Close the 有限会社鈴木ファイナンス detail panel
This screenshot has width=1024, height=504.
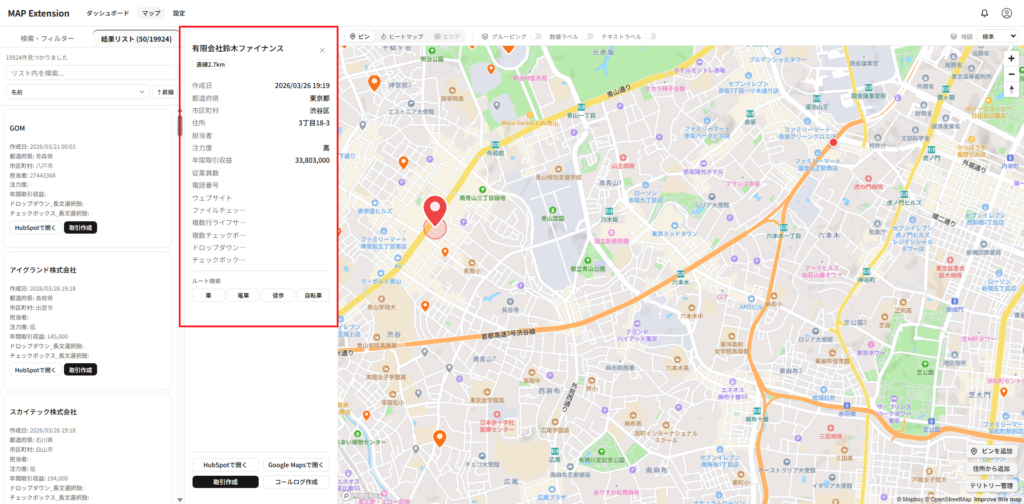coord(322,50)
